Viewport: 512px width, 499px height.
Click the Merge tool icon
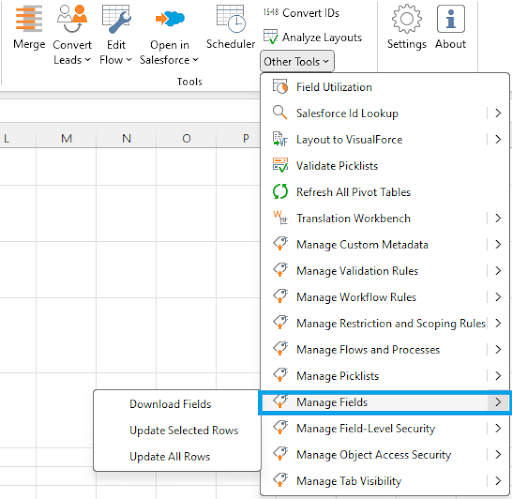[29, 19]
